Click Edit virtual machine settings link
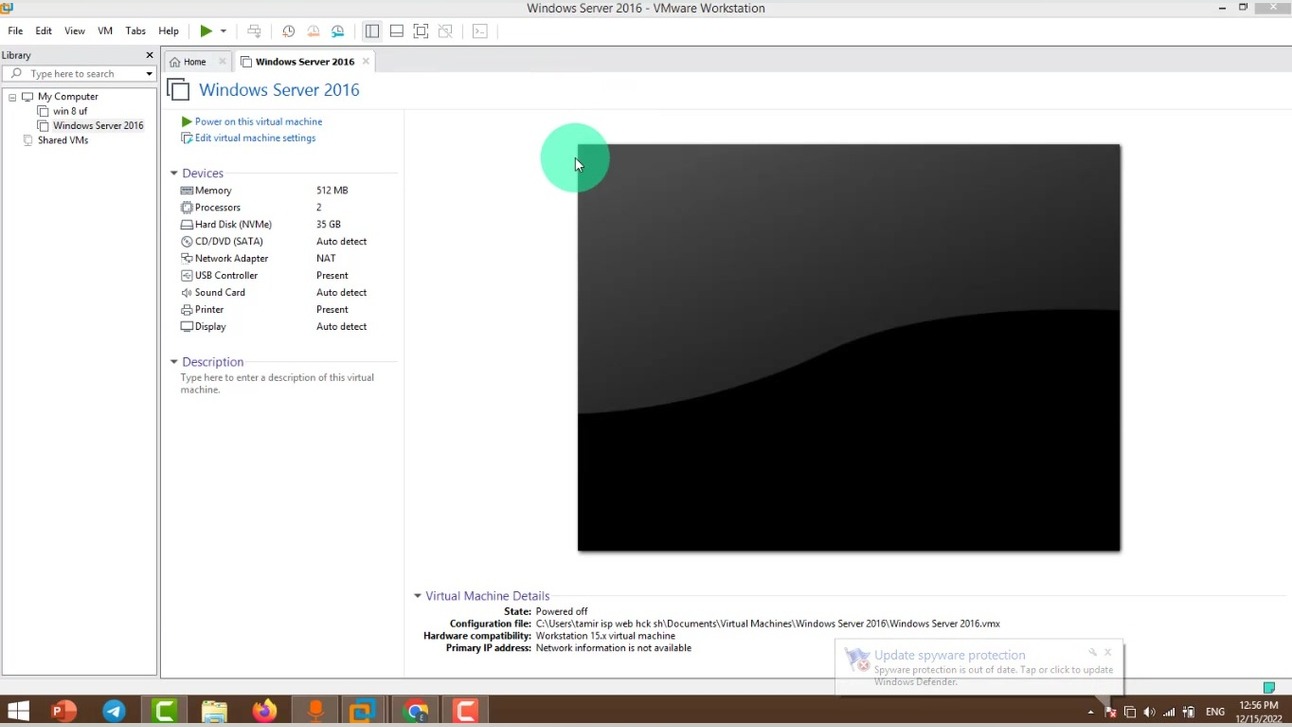The height and width of the screenshot is (727, 1292). 255,138
